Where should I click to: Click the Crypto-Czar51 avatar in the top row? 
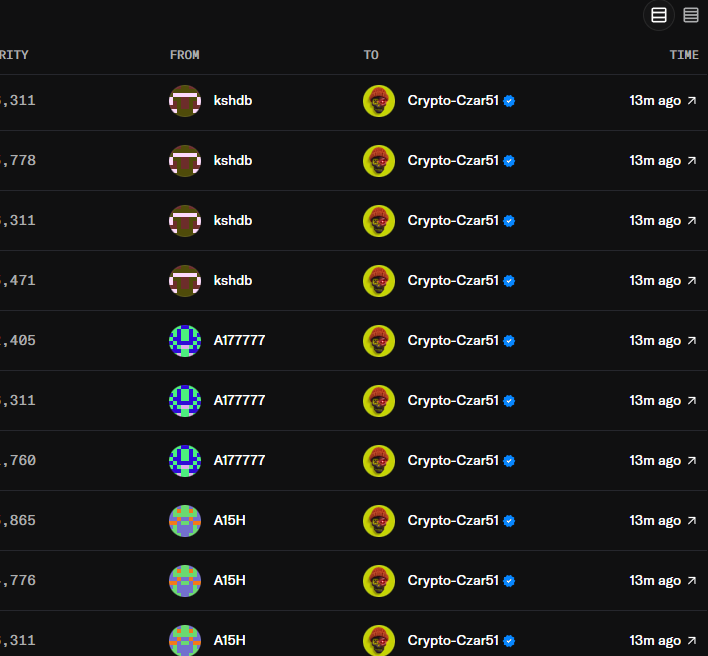(379, 101)
